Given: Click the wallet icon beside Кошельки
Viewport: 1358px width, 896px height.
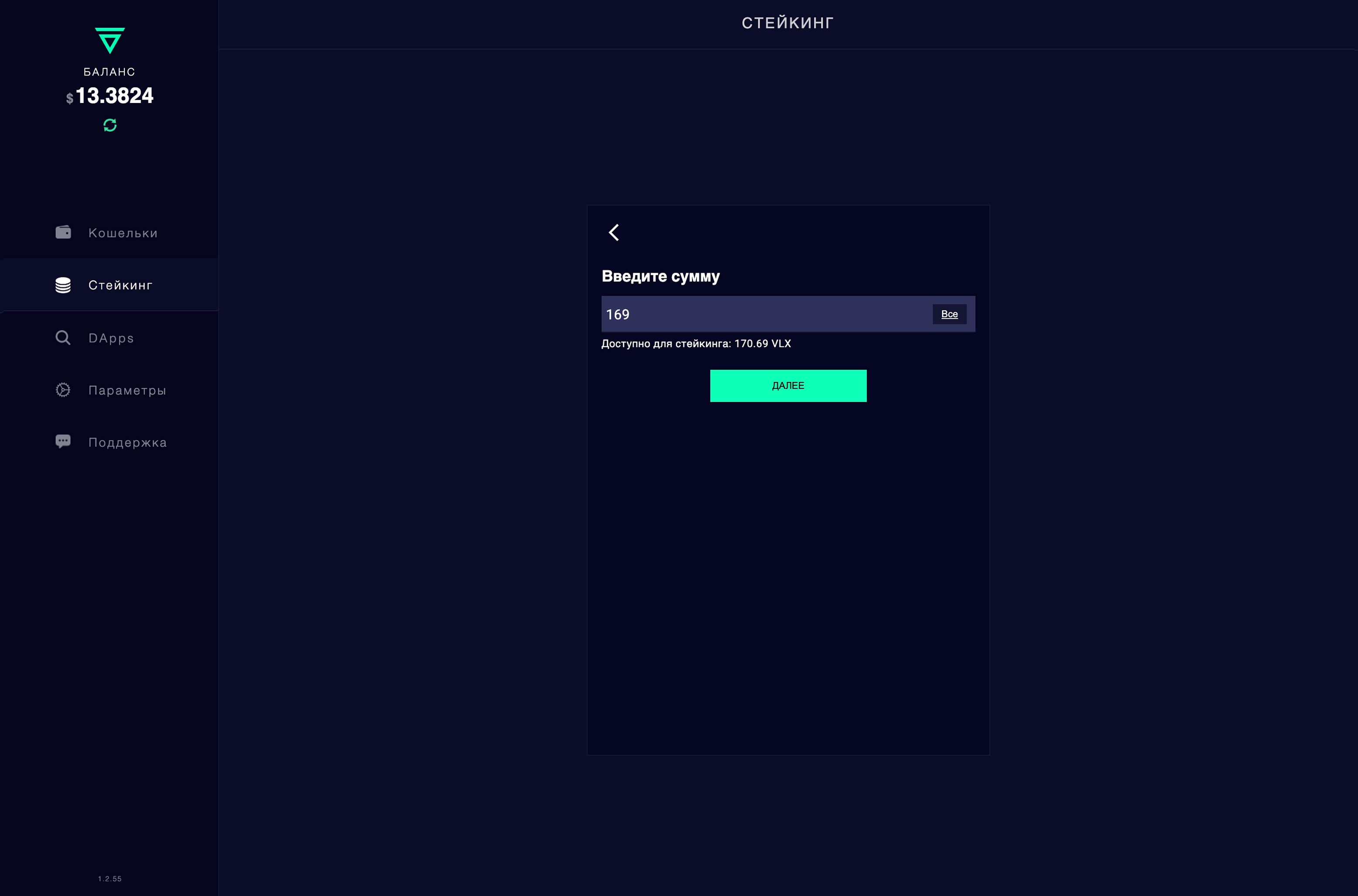Looking at the screenshot, I should click(63, 232).
